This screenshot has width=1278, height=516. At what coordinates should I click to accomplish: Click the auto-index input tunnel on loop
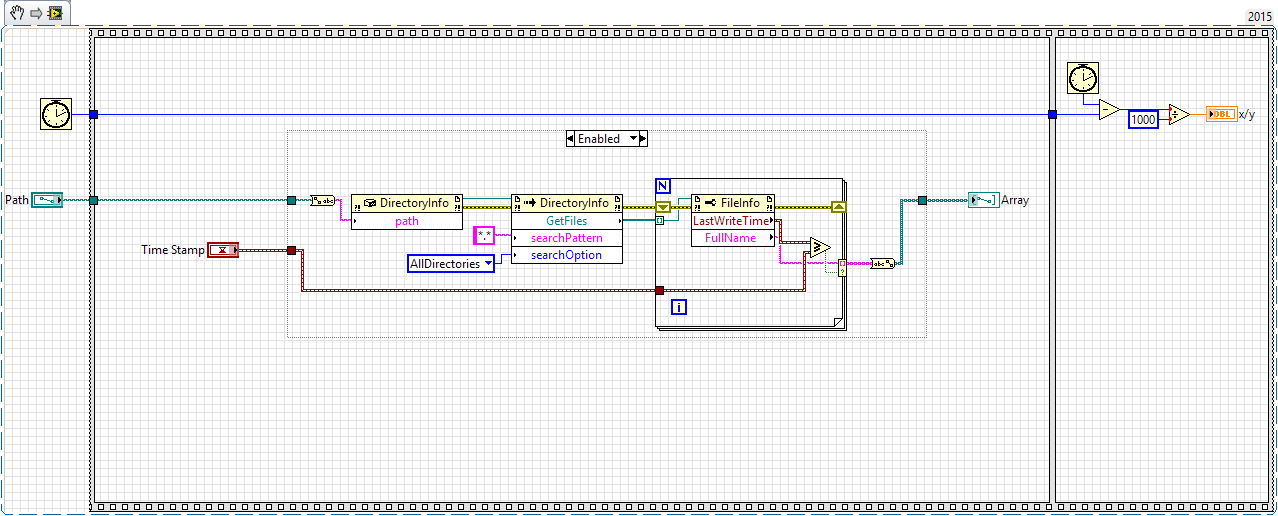pos(659,220)
